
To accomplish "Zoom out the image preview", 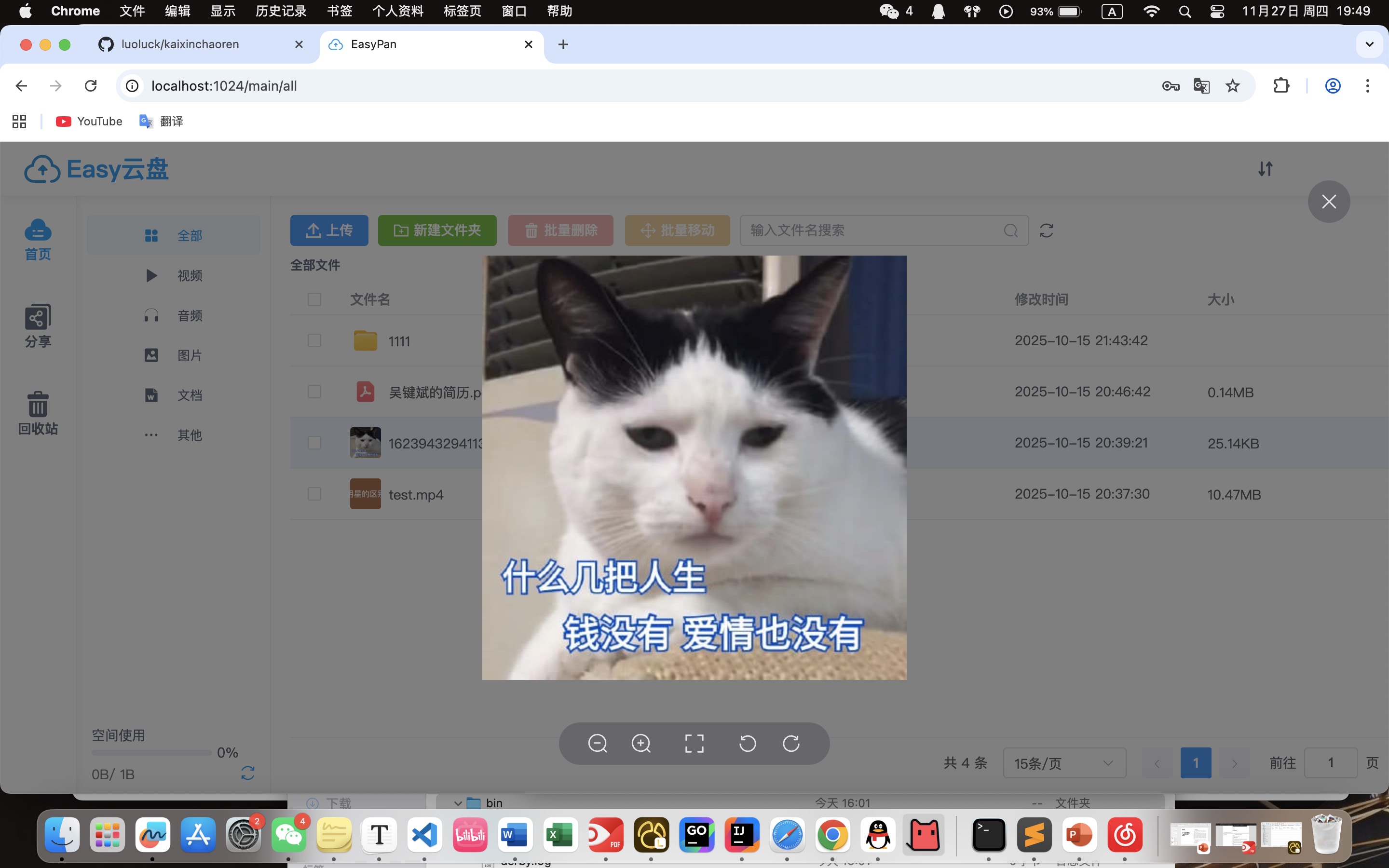I will (x=598, y=744).
